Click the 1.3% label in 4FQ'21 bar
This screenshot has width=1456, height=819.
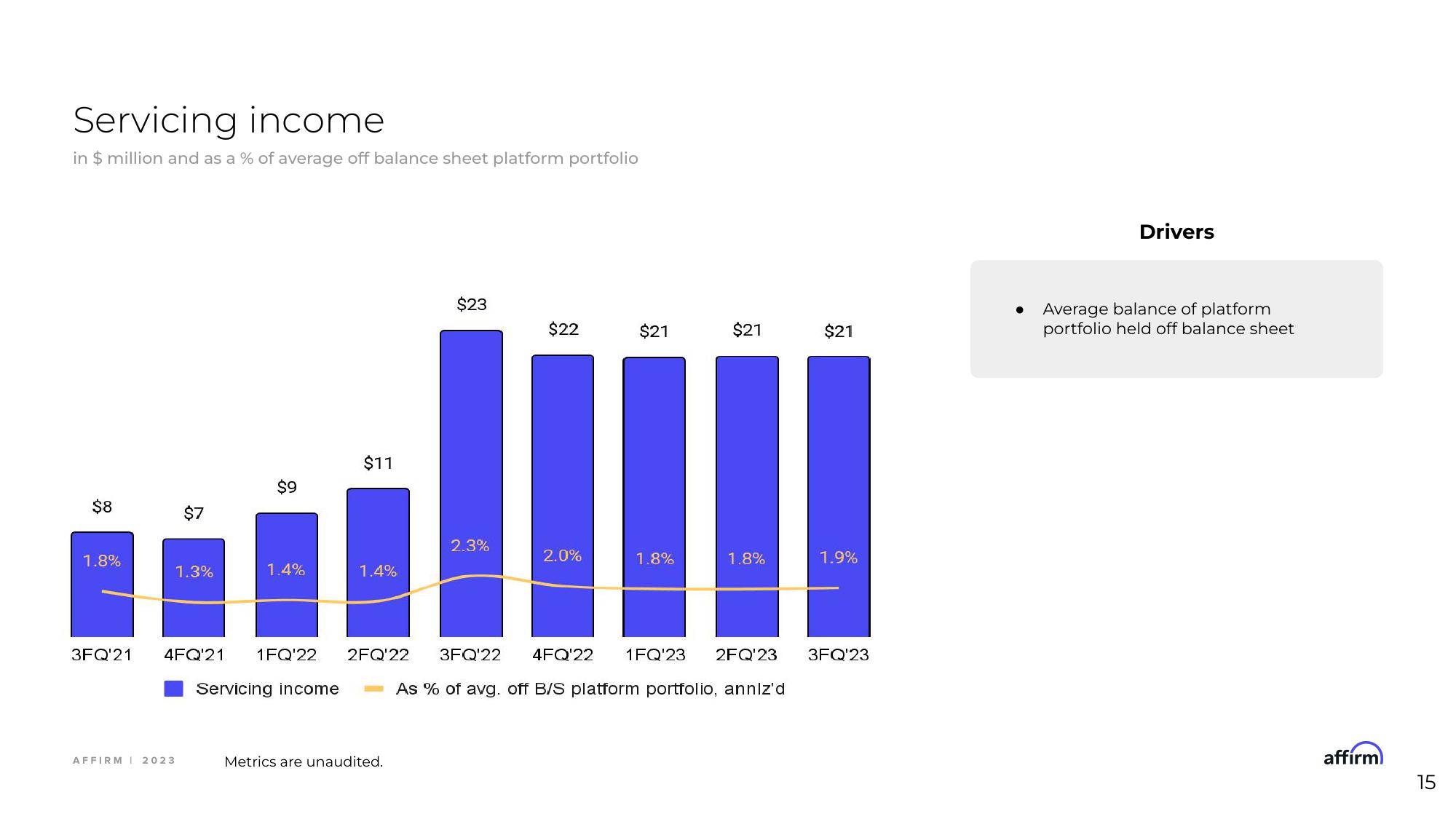(194, 571)
